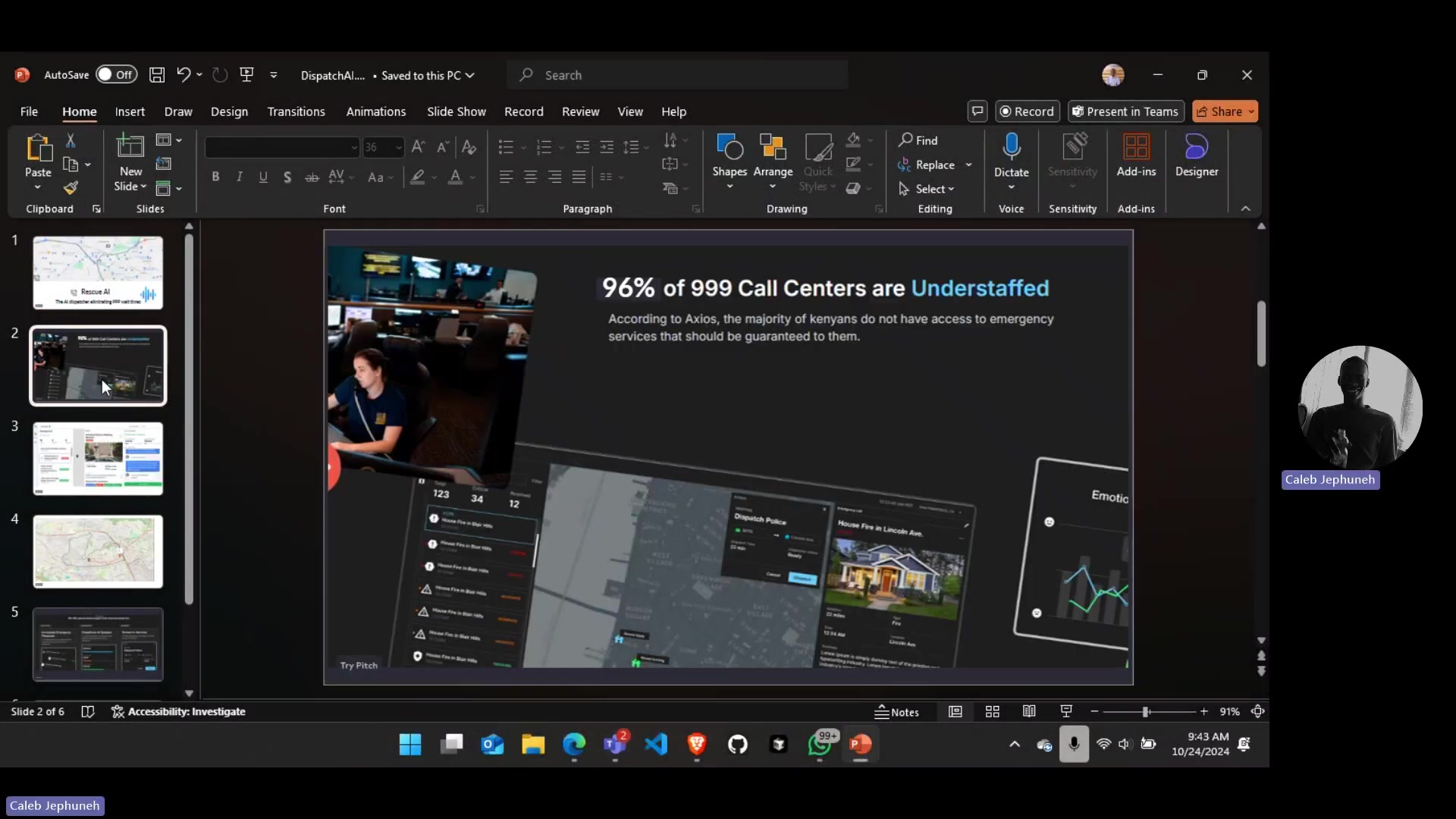Toggle text Shadow formatting

point(287,177)
